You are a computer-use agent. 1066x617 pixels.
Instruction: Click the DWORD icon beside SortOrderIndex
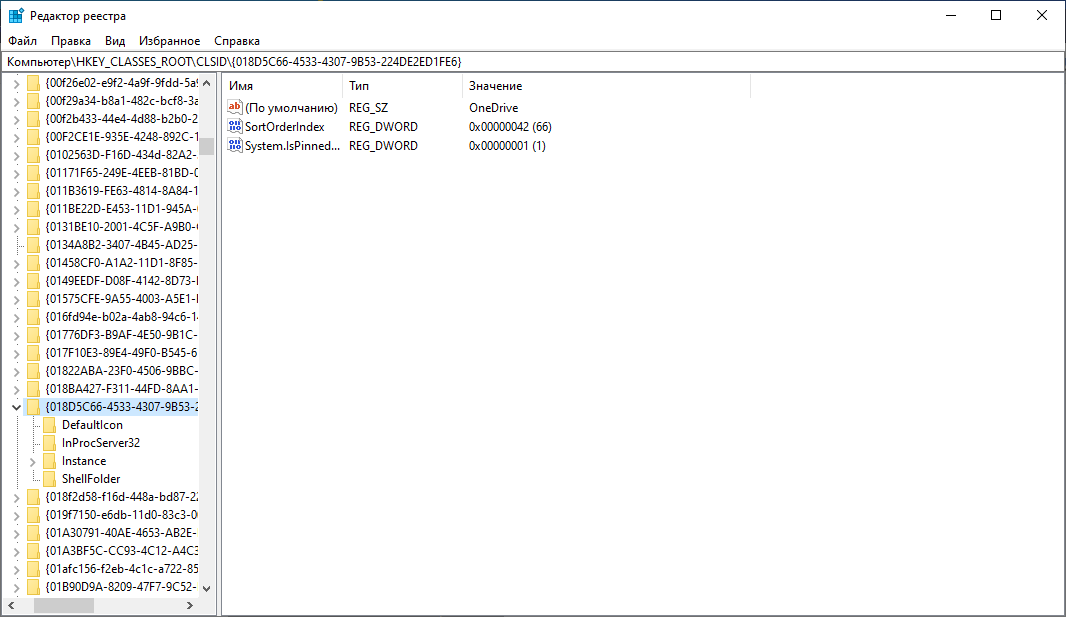(x=236, y=126)
